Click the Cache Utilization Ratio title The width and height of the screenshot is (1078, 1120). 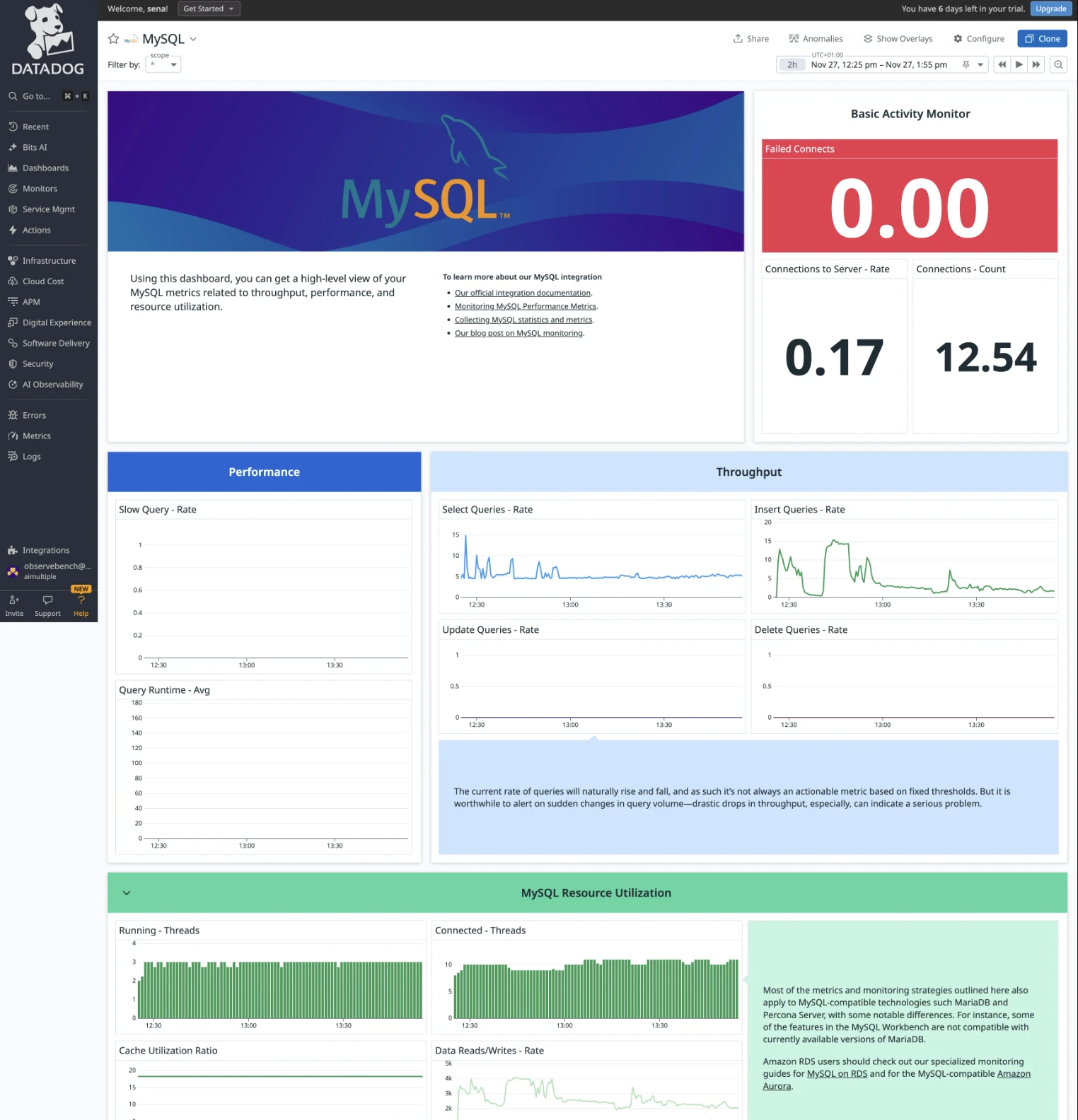[168, 1050]
